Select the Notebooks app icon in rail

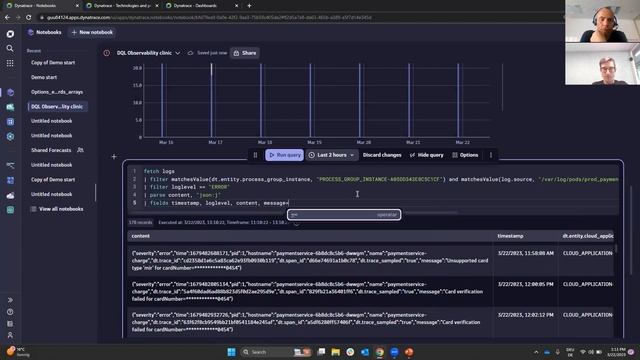[x=10, y=93]
